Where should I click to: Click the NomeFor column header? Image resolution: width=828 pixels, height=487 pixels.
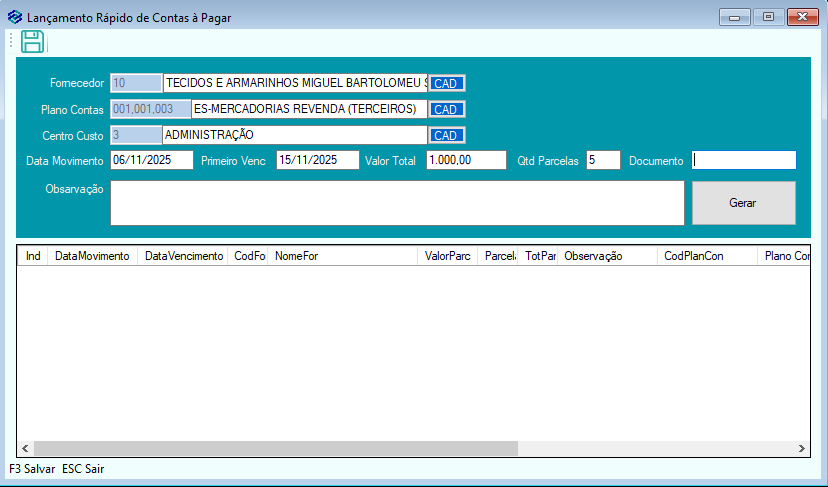(x=343, y=257)
